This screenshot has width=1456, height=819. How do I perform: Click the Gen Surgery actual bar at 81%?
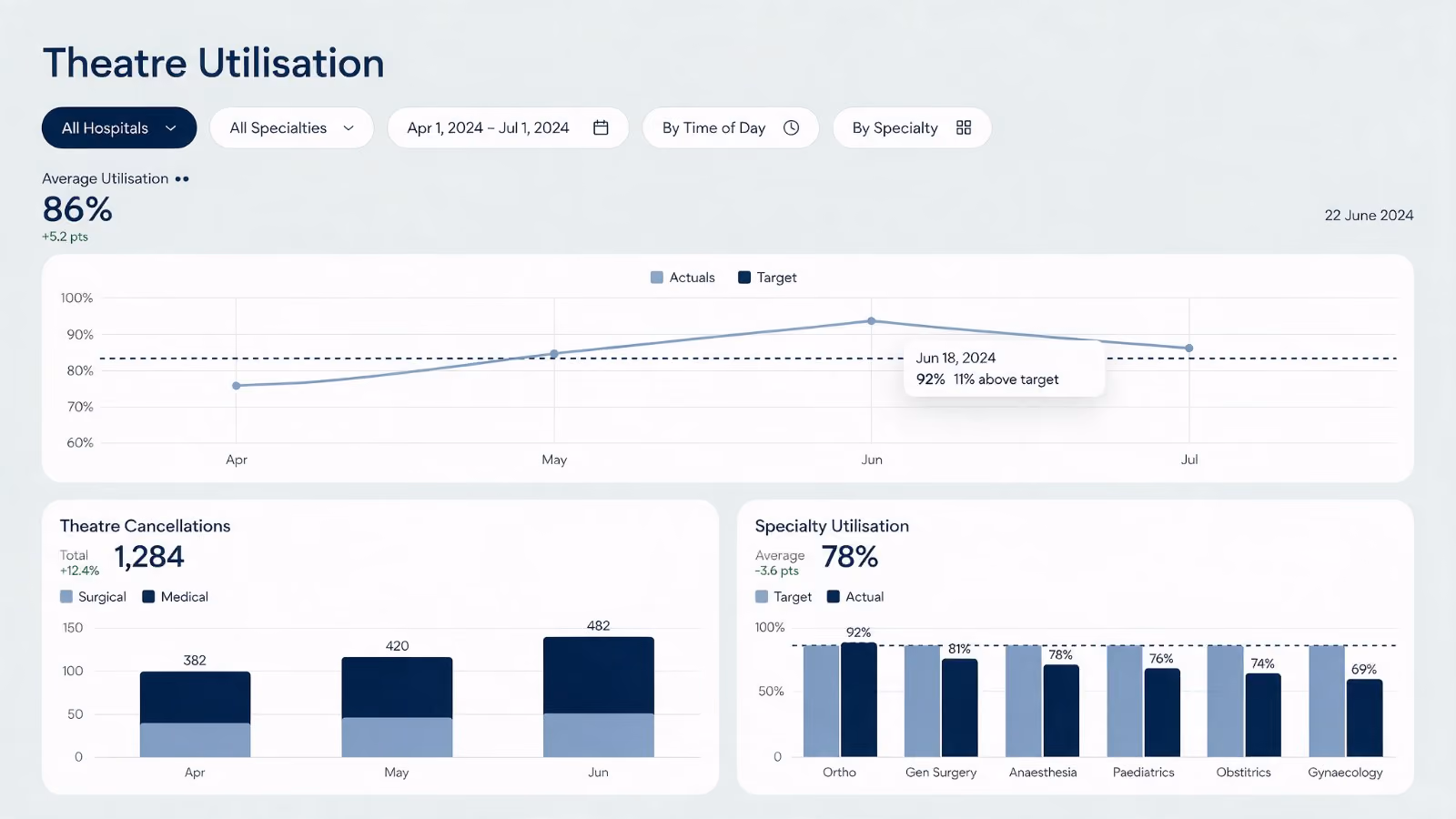pos(960,708)
